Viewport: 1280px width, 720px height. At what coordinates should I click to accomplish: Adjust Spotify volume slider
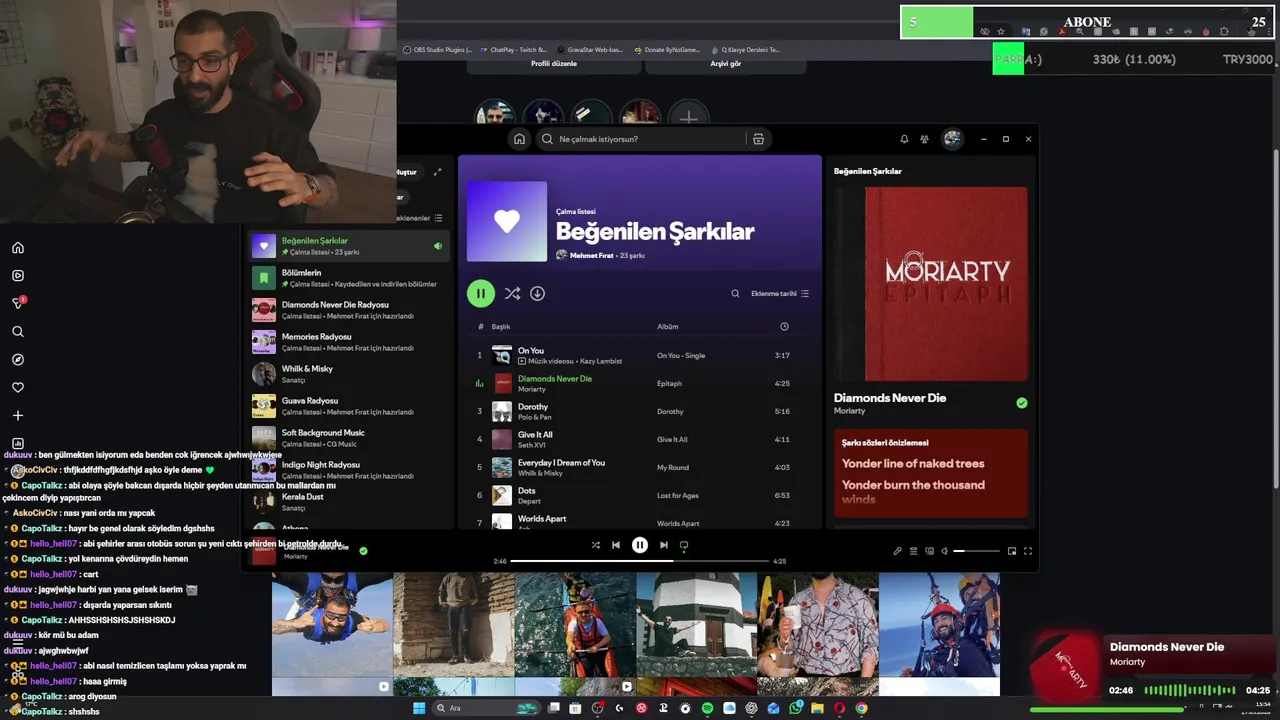click(x=976, y=551)
